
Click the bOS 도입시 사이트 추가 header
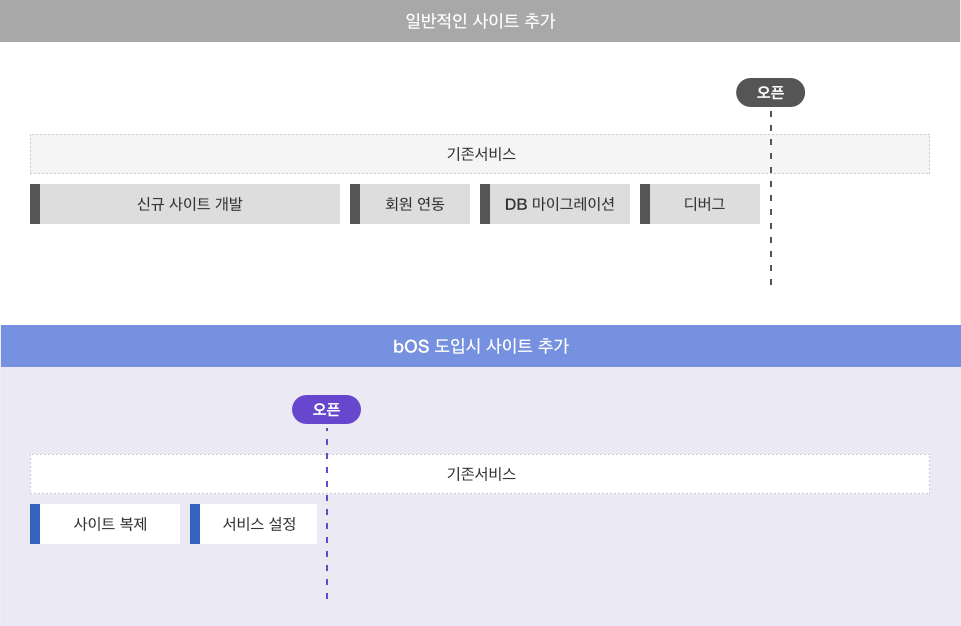[x=480, y=346]
